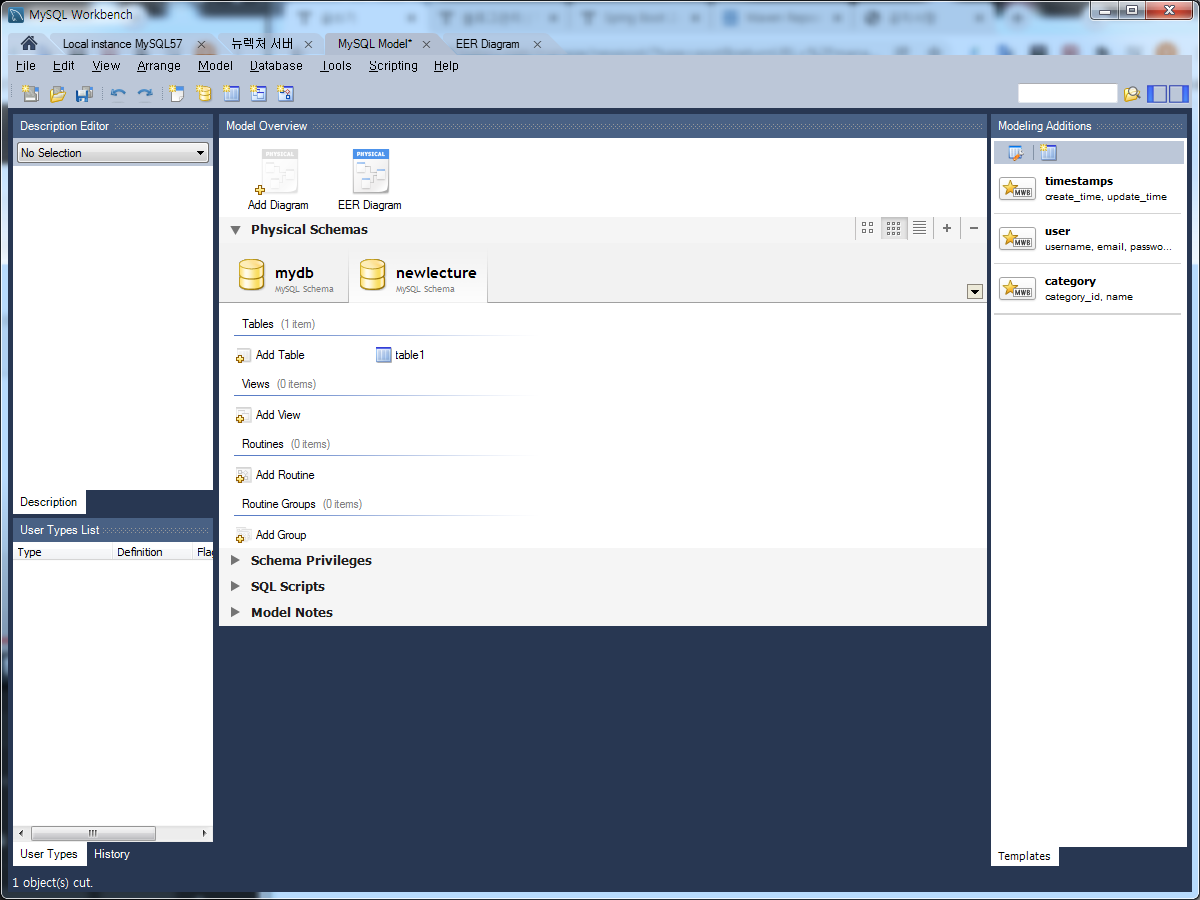This screenshot has height=900, width=1200.
Task: Open the Edit menu
Action: [64, 66]
